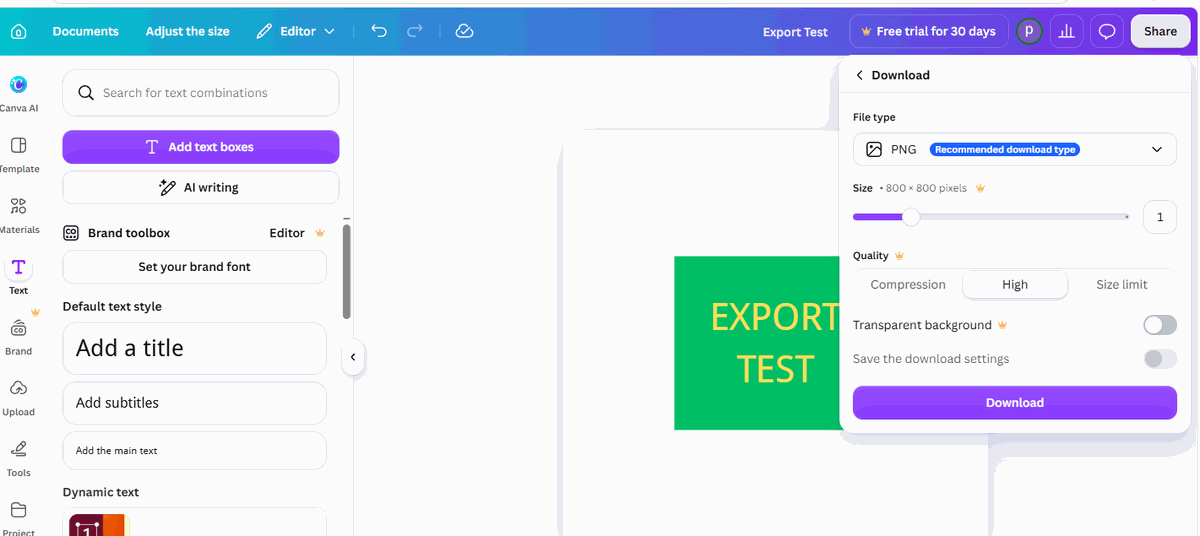
Task: Open the Materials sidebar tab
Action: pyautogui.click(x=18, y=215)
